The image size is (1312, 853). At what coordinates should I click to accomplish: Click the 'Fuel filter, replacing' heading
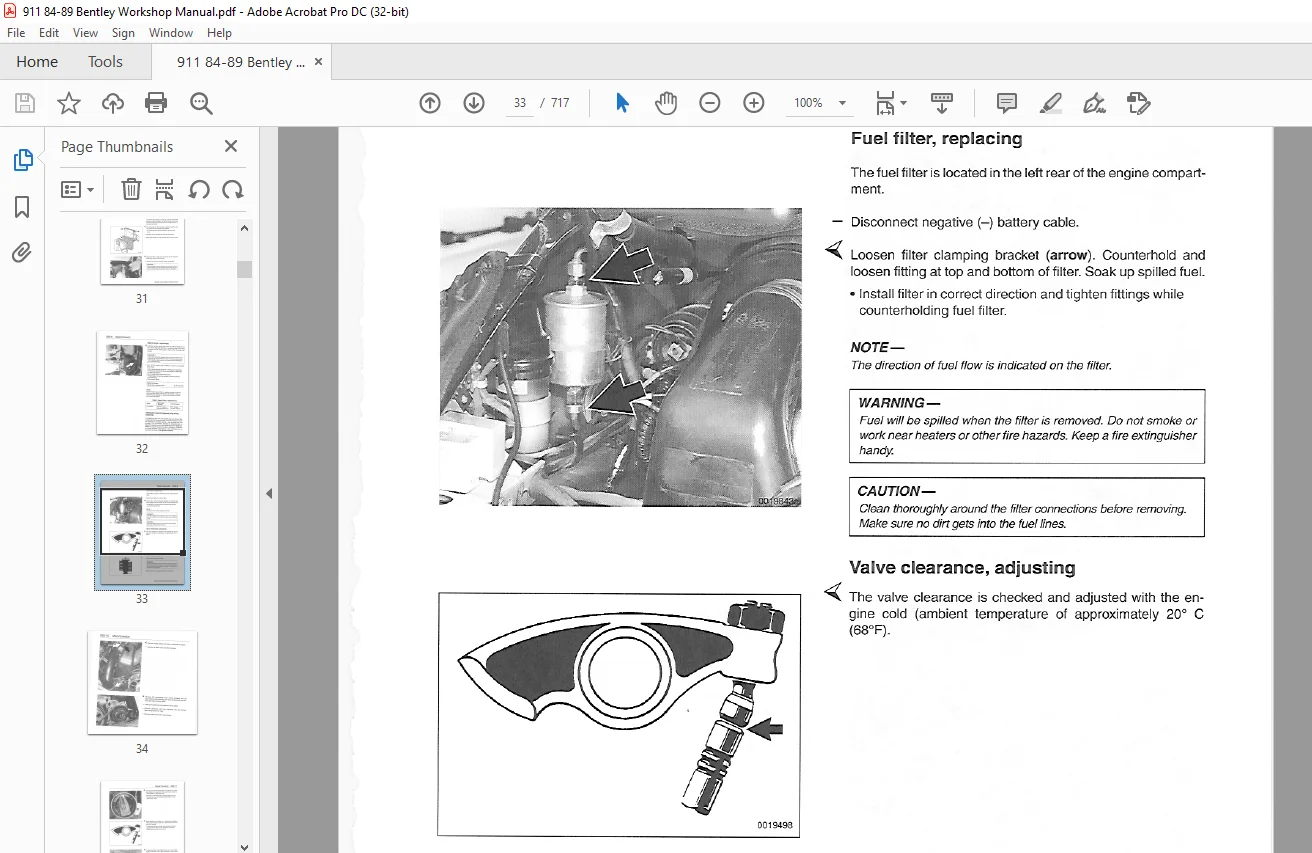coord(936,139)
